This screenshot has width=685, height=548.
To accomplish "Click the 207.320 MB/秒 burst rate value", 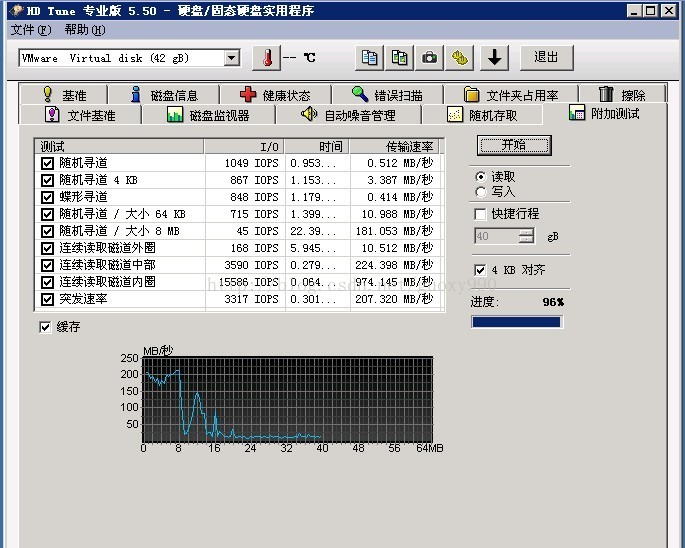I will [x=394, y=299].
